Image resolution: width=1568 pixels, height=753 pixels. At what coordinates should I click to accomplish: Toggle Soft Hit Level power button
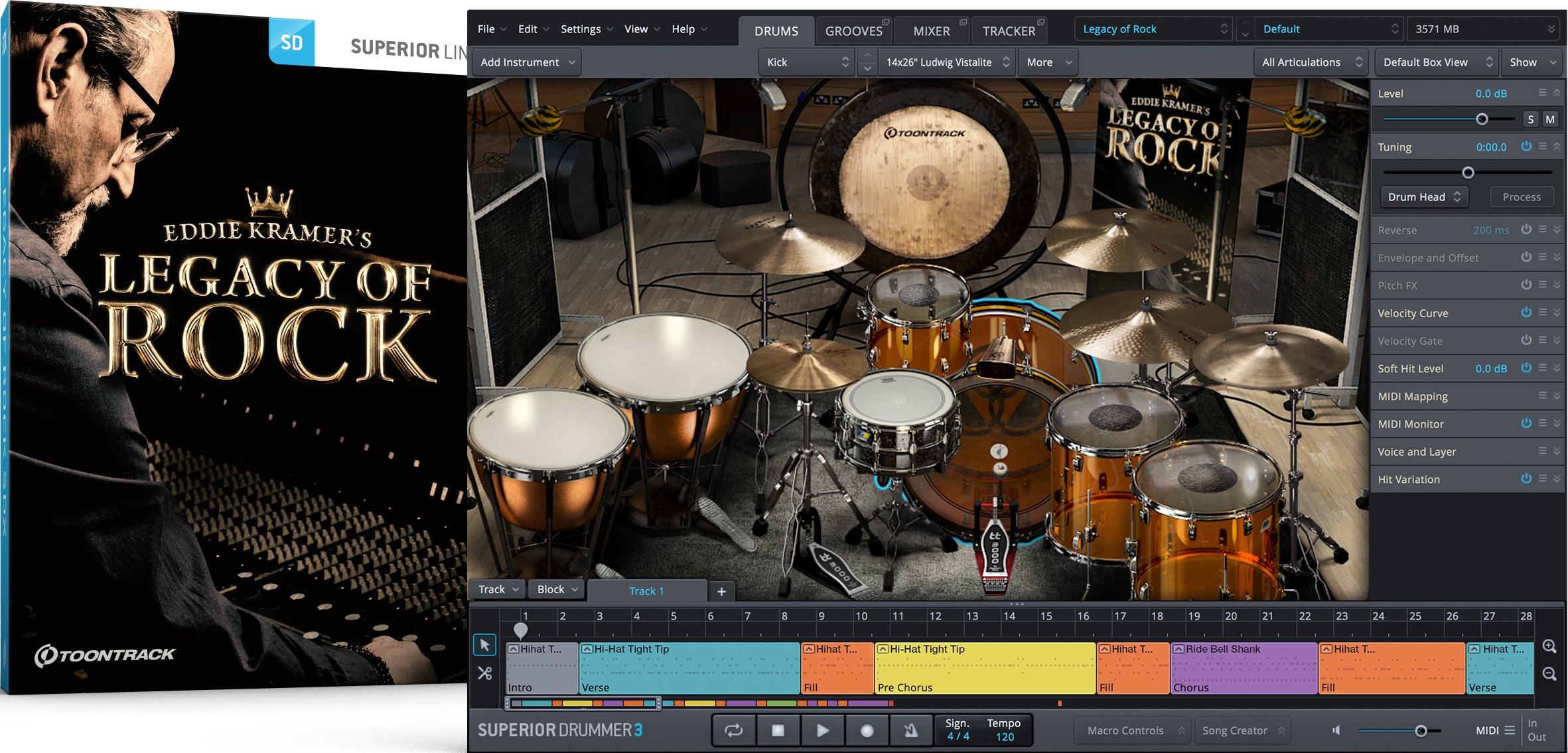pyautogui.click(x=1526, y=368)
